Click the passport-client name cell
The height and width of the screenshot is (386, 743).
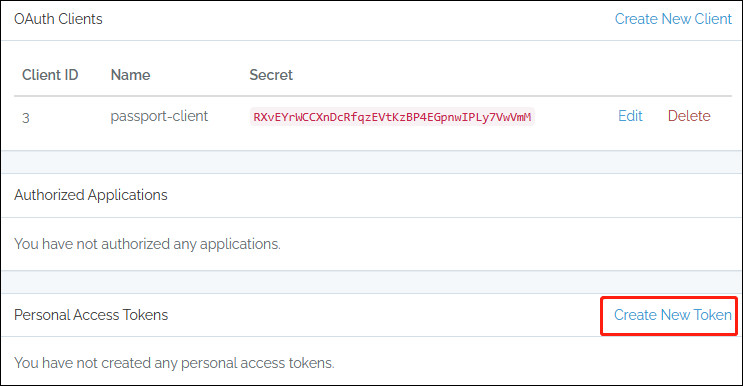[159, 117]
